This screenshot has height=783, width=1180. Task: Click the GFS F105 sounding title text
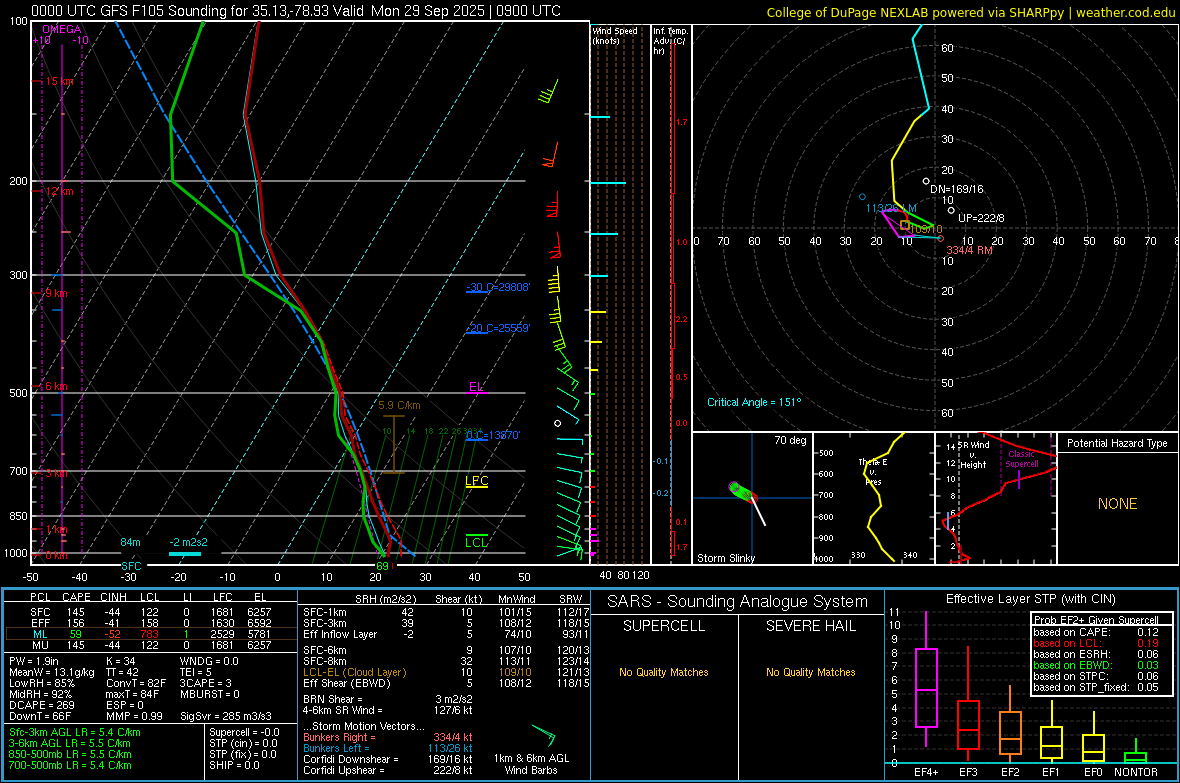click(296, 11)
